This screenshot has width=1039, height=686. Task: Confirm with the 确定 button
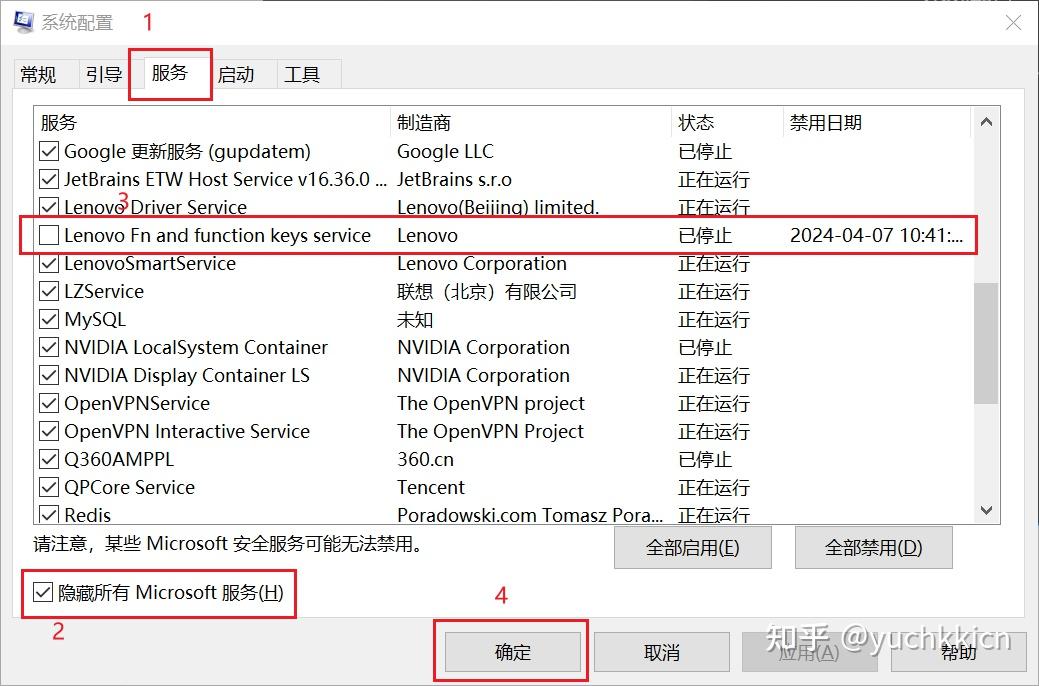click(513, 652)
